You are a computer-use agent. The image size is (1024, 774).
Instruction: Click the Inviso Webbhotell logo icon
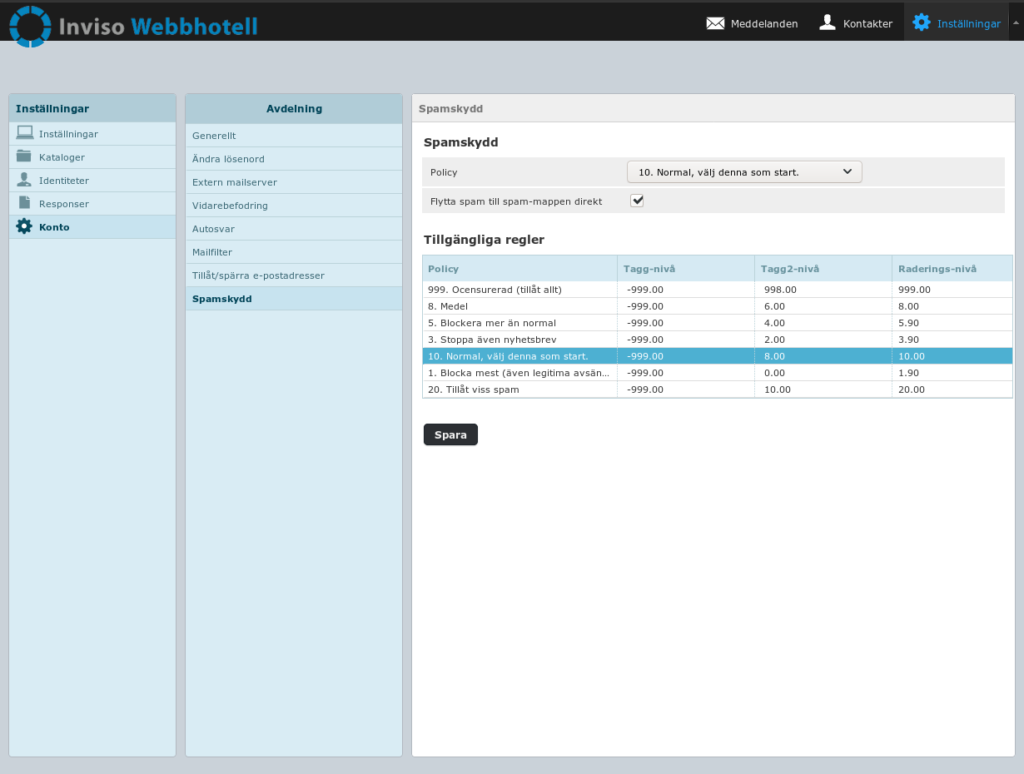30,25
